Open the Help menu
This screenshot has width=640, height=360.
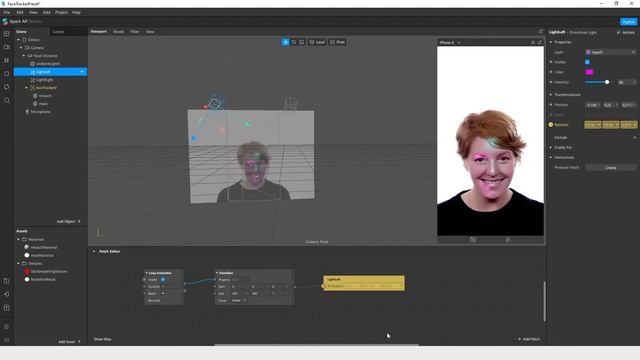click(x=76, y=13)
